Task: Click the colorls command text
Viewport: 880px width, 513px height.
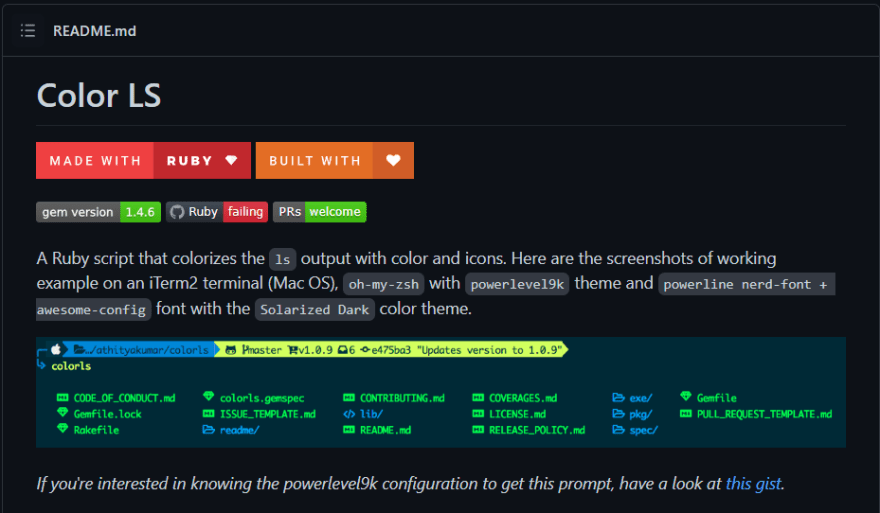Action: pyautogui.click(x=71, y=366)
